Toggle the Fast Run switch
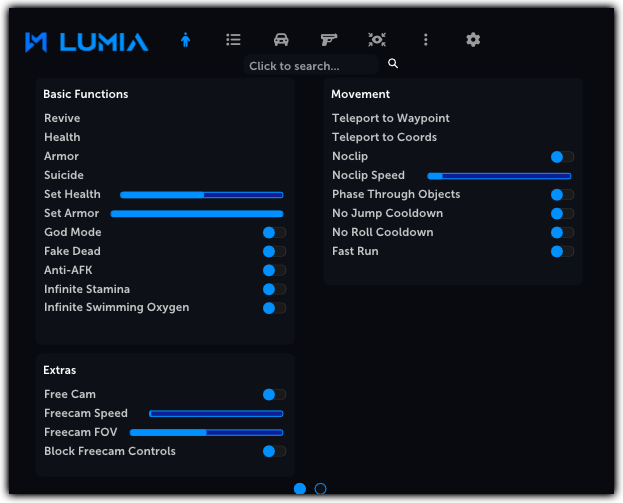The image size is (623, 503). (562, 252)
